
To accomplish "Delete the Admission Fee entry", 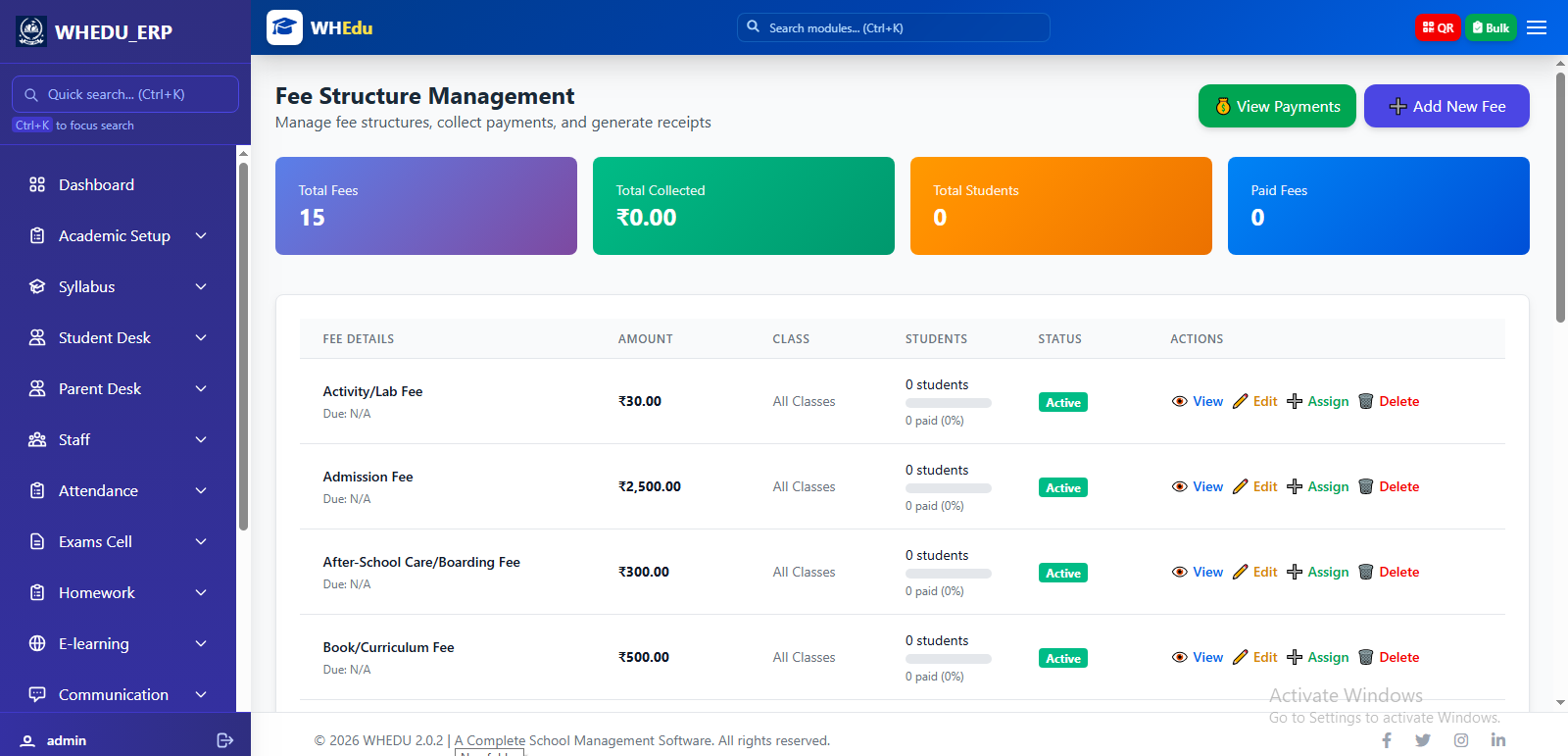I will pyautogui.click(x=1389, y=486).
